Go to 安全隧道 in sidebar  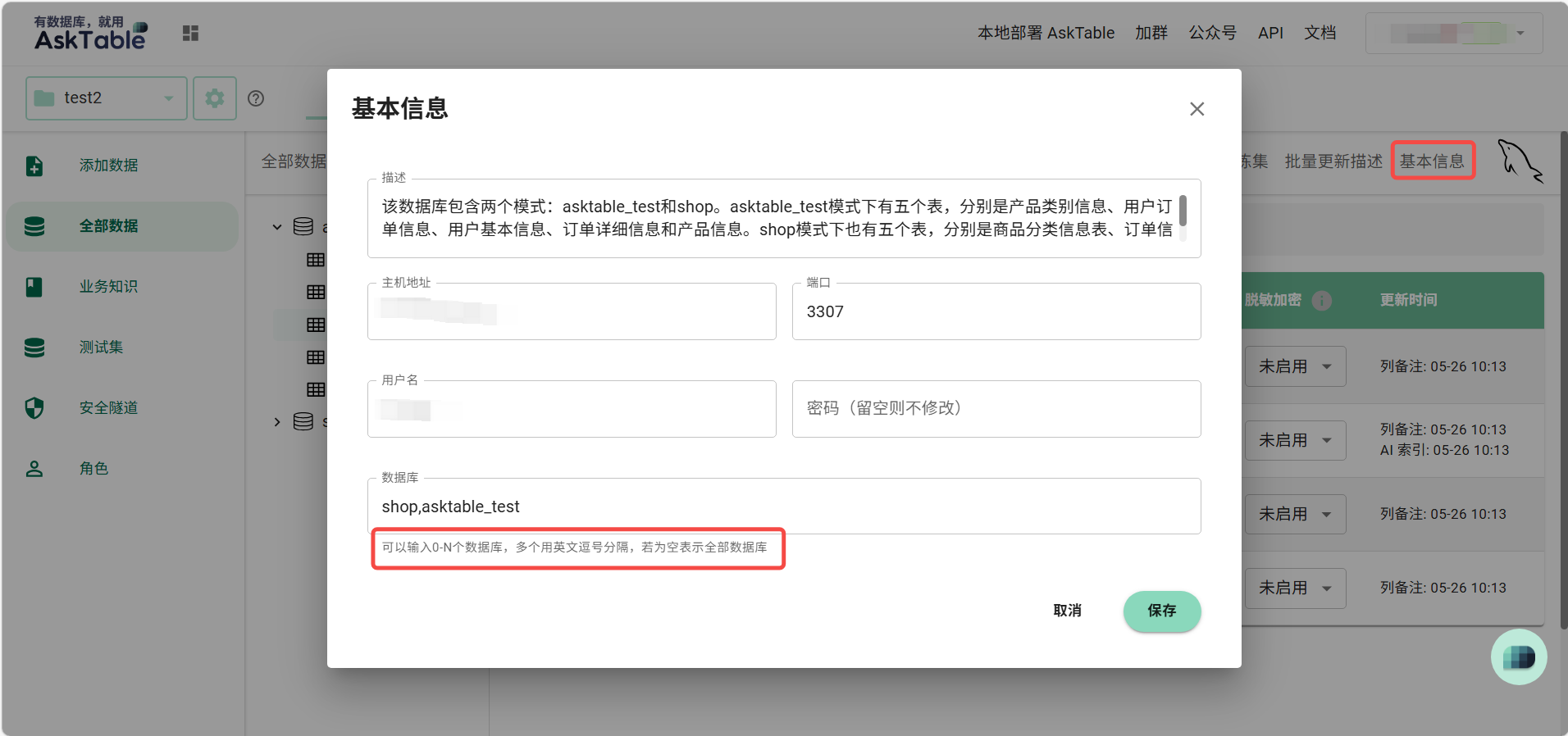pos(108,408)
